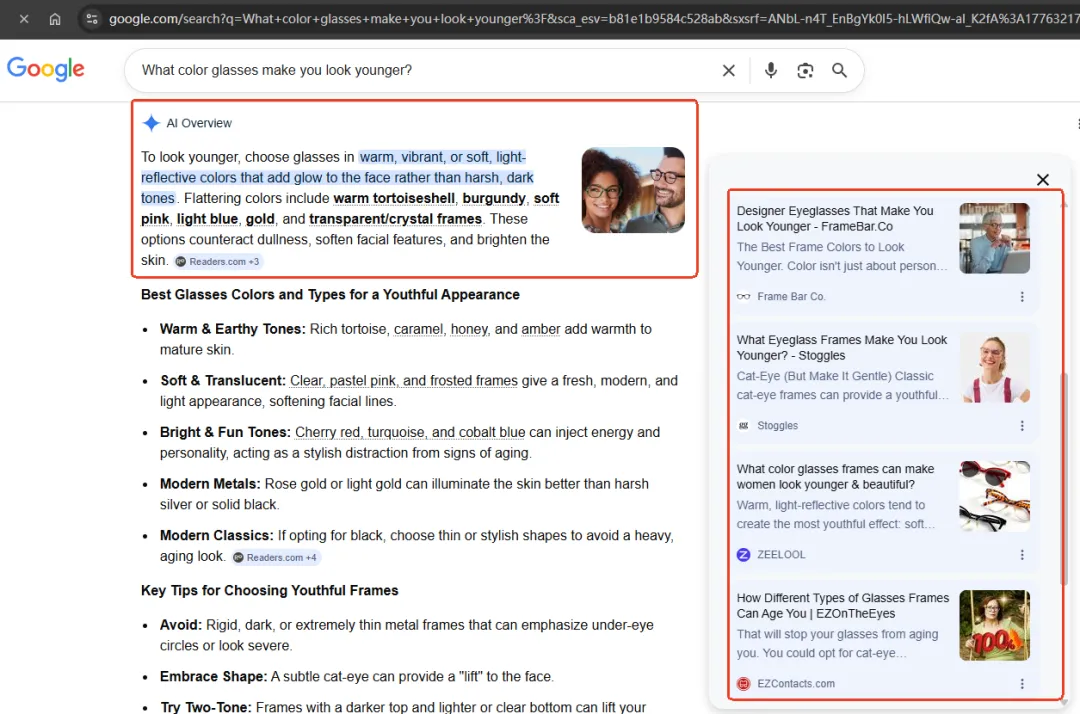Click the gold linked term

(260, 219)
